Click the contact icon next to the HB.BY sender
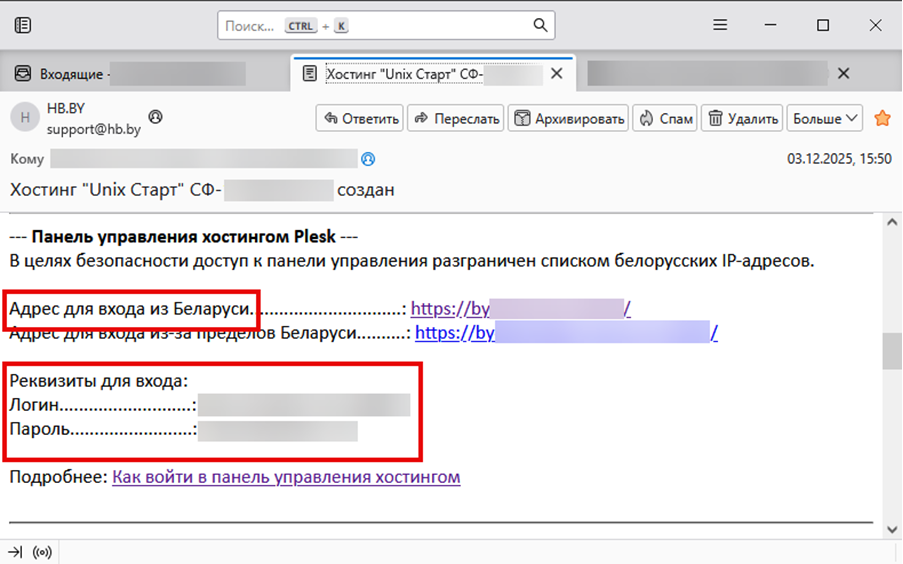The image size is (903, 564). tap(155, 117)
